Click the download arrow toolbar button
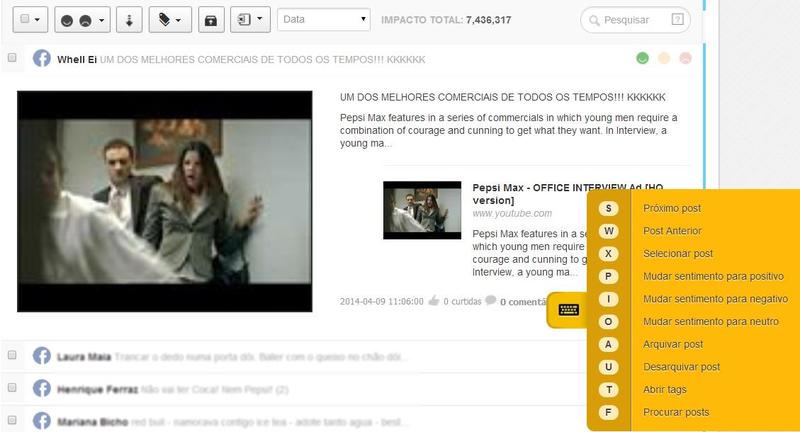 [129, 19]
